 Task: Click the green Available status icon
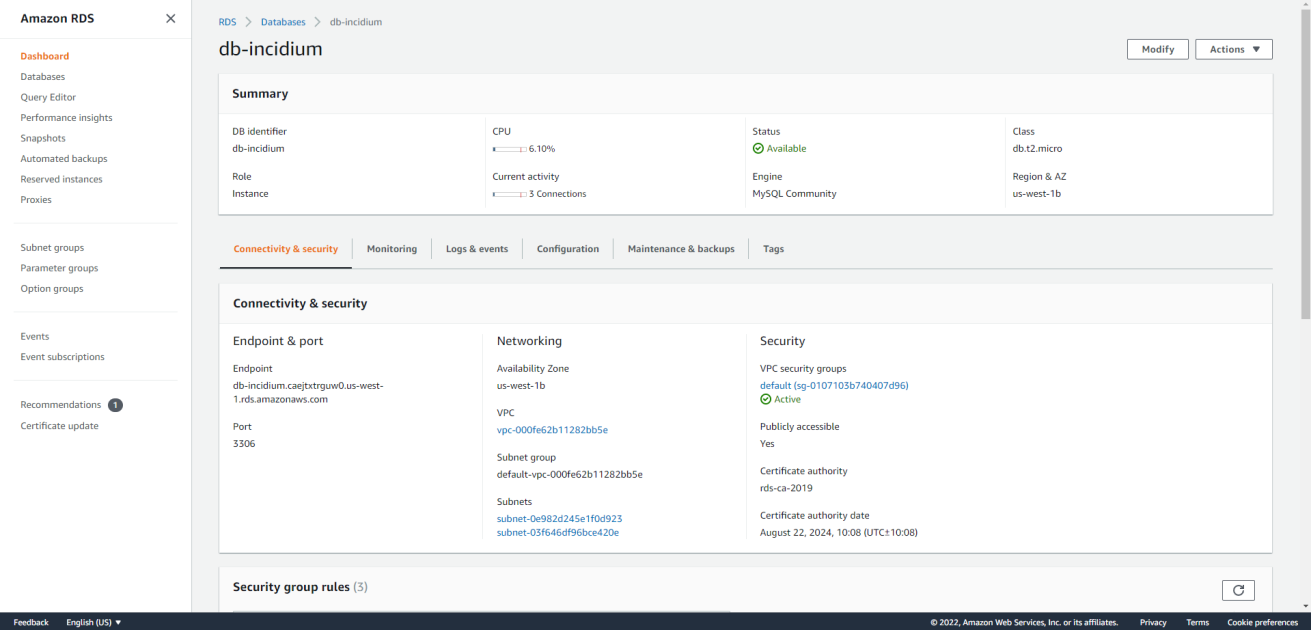[x=758, y=149]
